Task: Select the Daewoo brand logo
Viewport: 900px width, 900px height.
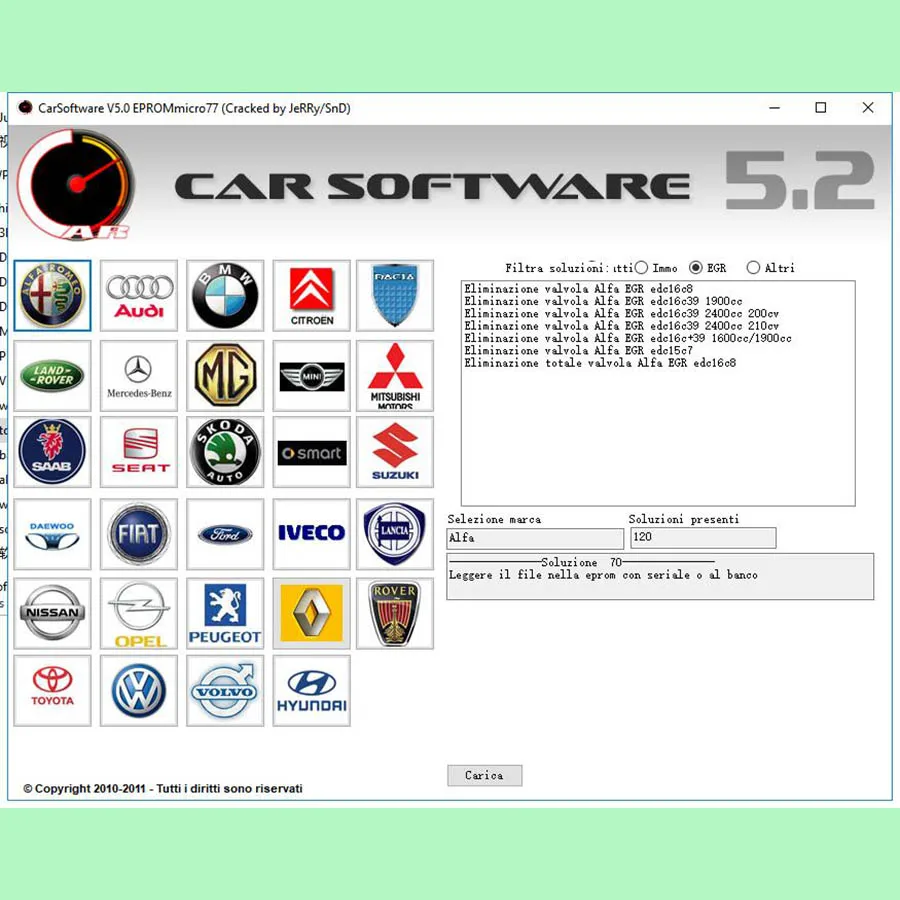Action: pyautogui.click(x=52, y=534)
